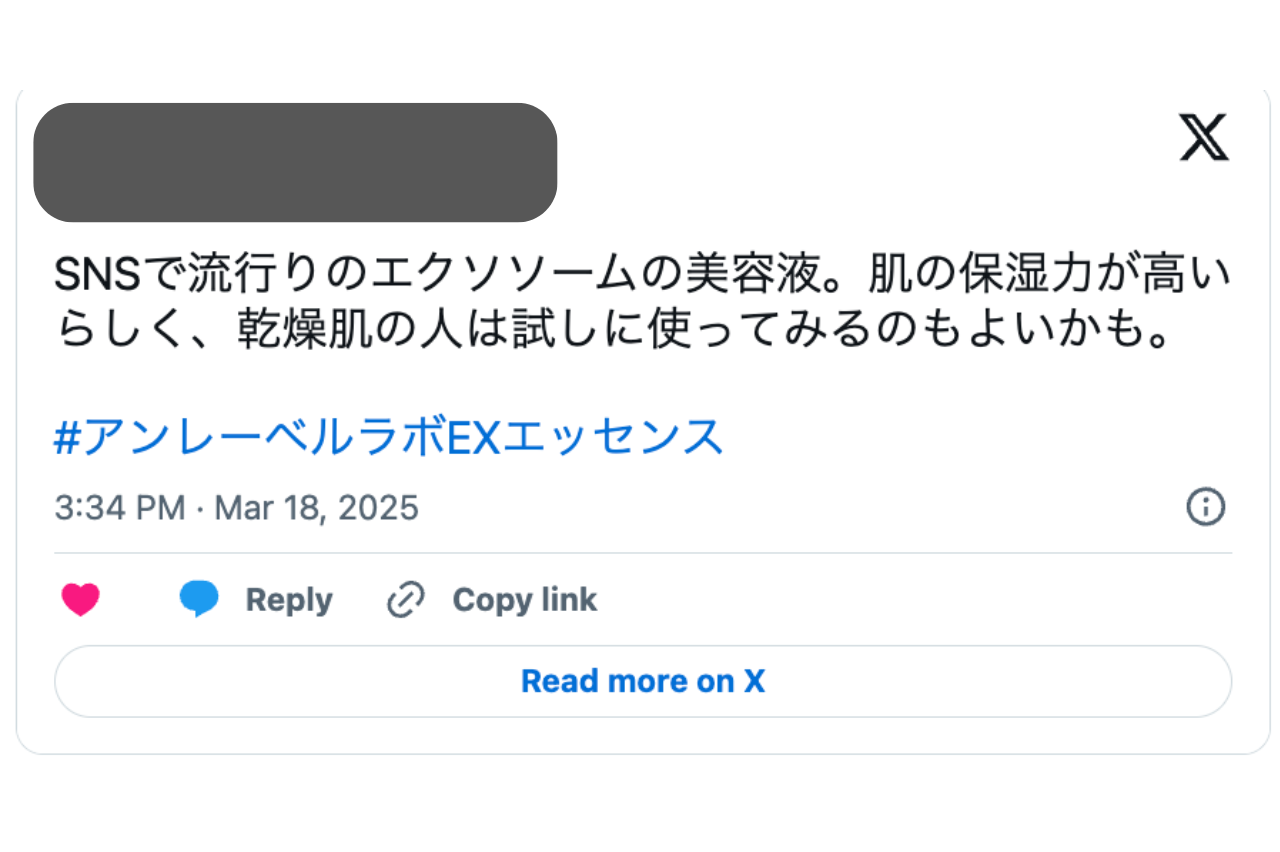Open the circled info icon near the timestamp
The height and width of the screenshot is (852, 1280).
click(1206, 507)
